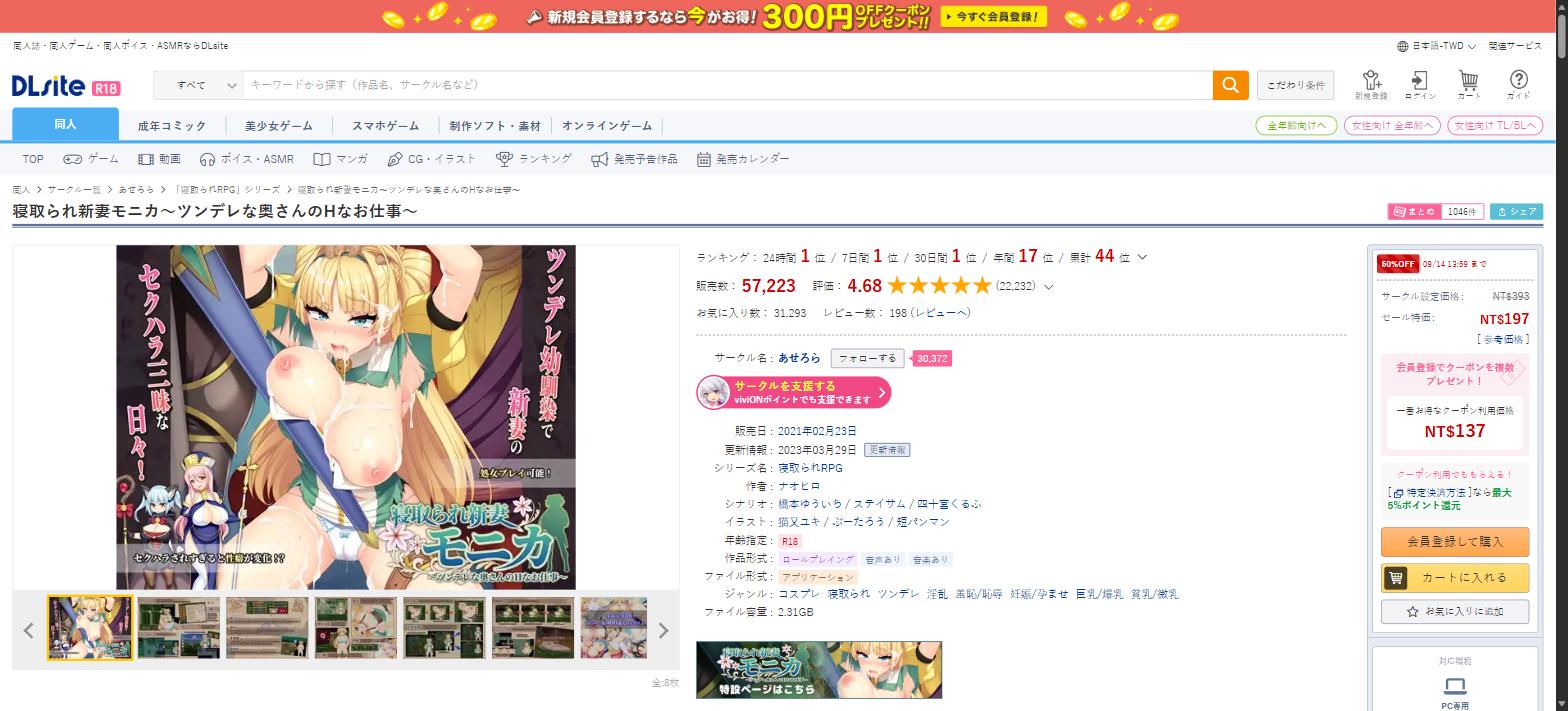Screen dimensions: 1568x711
Task: Open the 参考価格 link
Action: 1503,340
